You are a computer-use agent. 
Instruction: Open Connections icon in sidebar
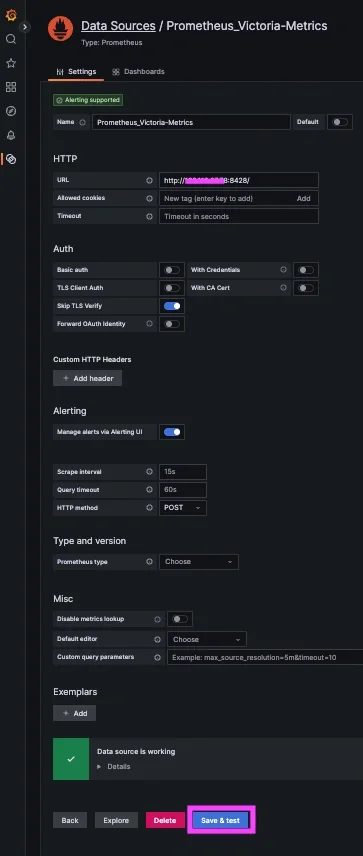[11, 159]
